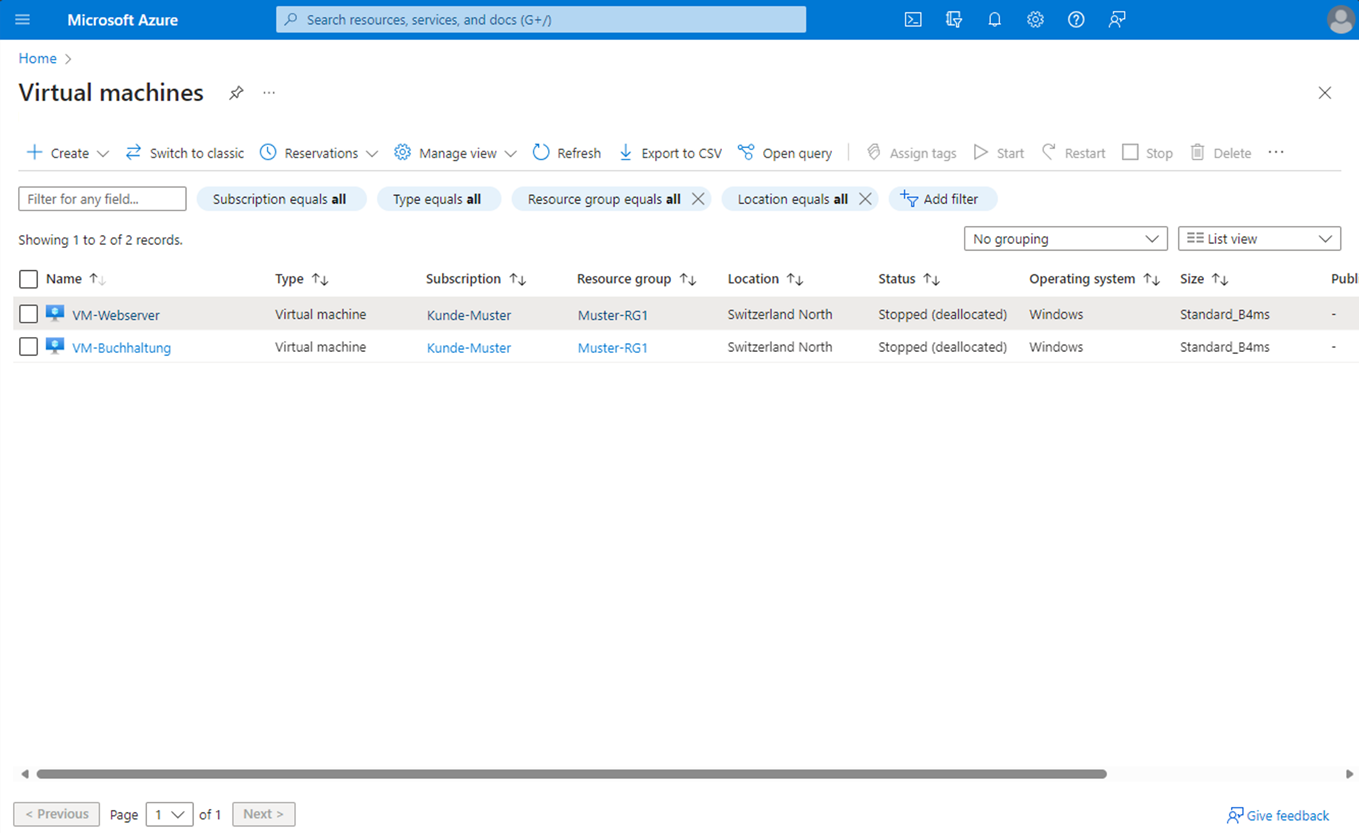Click Switch to classic
The image size is (1359, 833).
[185, 153]
